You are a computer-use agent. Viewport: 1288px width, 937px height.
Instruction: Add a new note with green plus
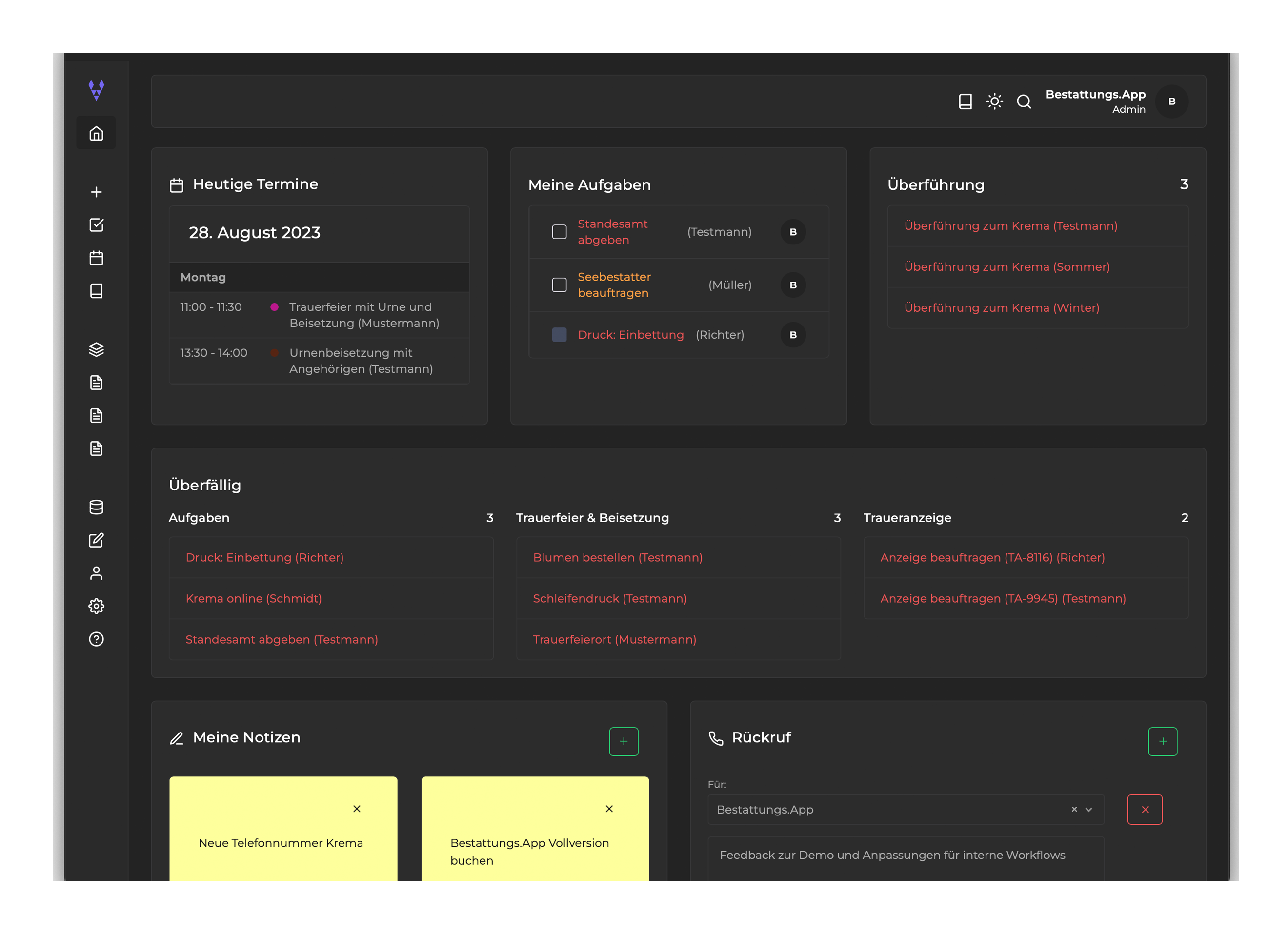click(x=624, y=741)
